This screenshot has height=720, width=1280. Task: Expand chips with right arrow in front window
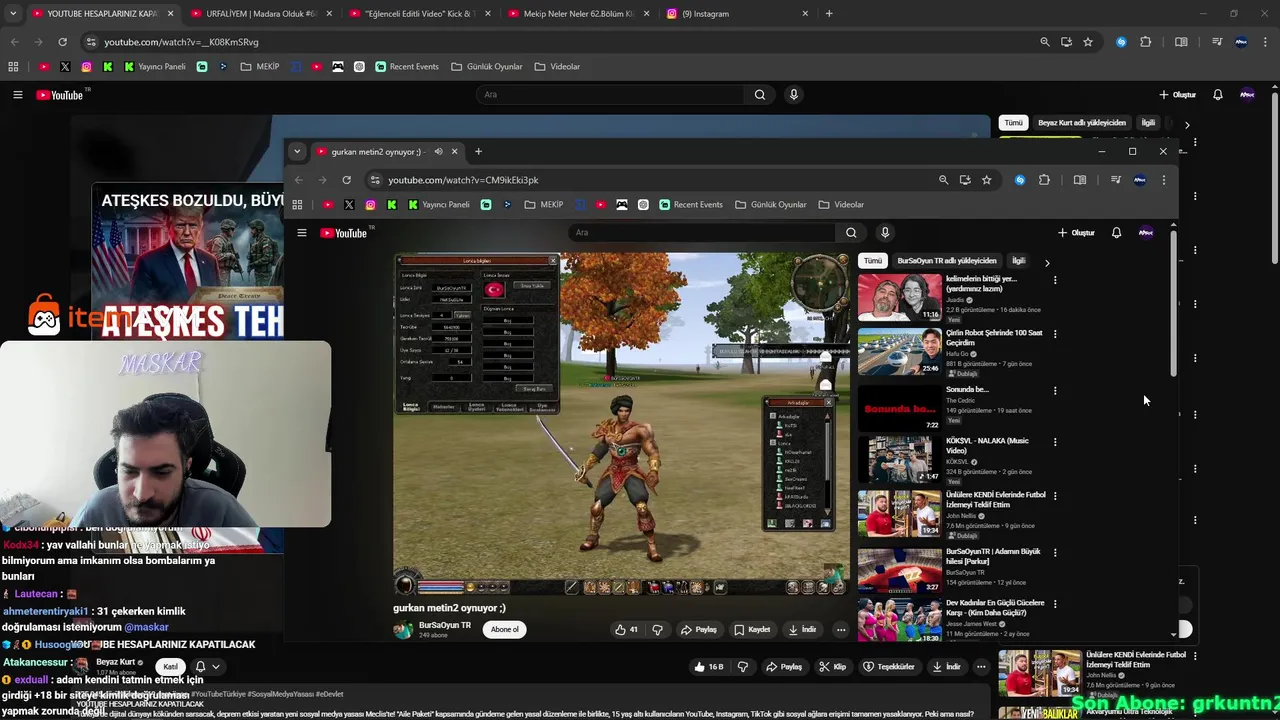click(x=1047, y=262)
